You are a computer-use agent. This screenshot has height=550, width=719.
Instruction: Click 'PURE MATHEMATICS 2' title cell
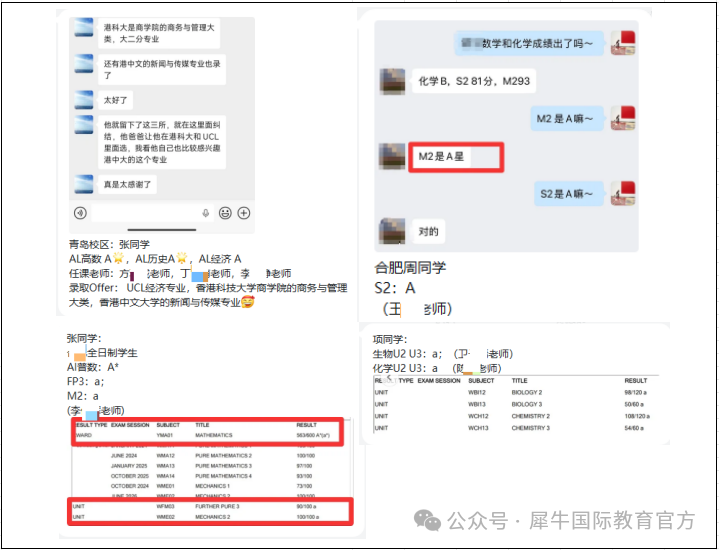224,456
